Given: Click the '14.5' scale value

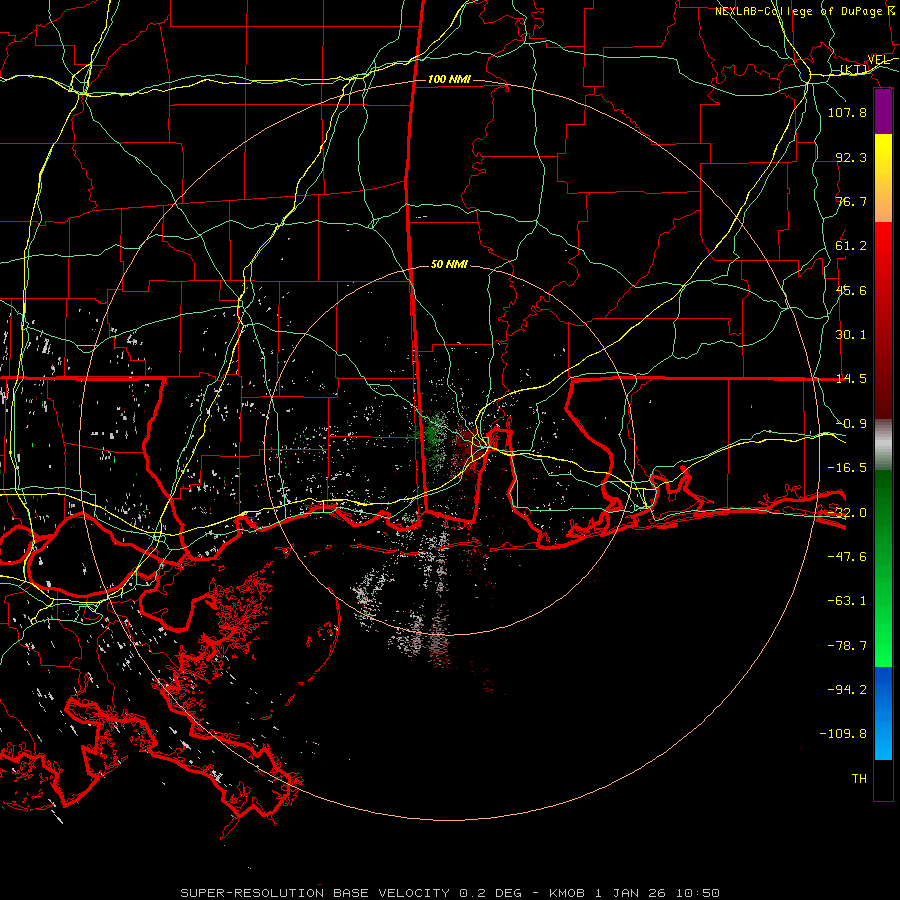Looking at the screenshot, I should click(851, 379).
